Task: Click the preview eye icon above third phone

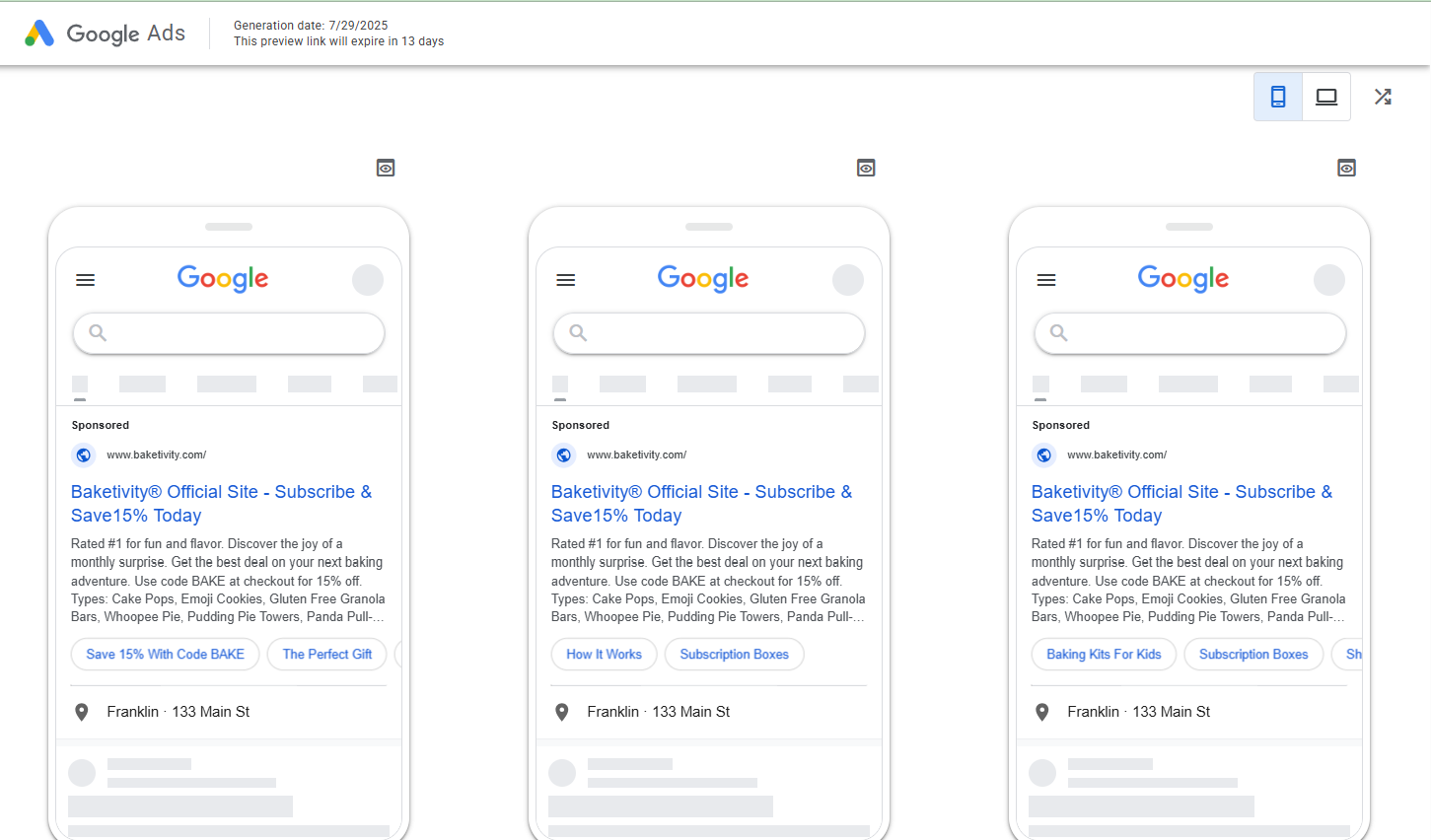Action: pyautogui.click(x=1346, y=169)
